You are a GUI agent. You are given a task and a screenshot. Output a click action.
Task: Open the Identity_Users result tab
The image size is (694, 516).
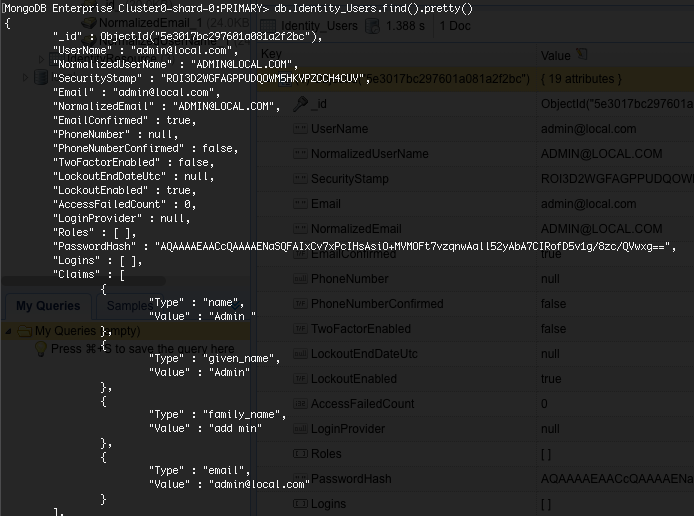(319, 26)
